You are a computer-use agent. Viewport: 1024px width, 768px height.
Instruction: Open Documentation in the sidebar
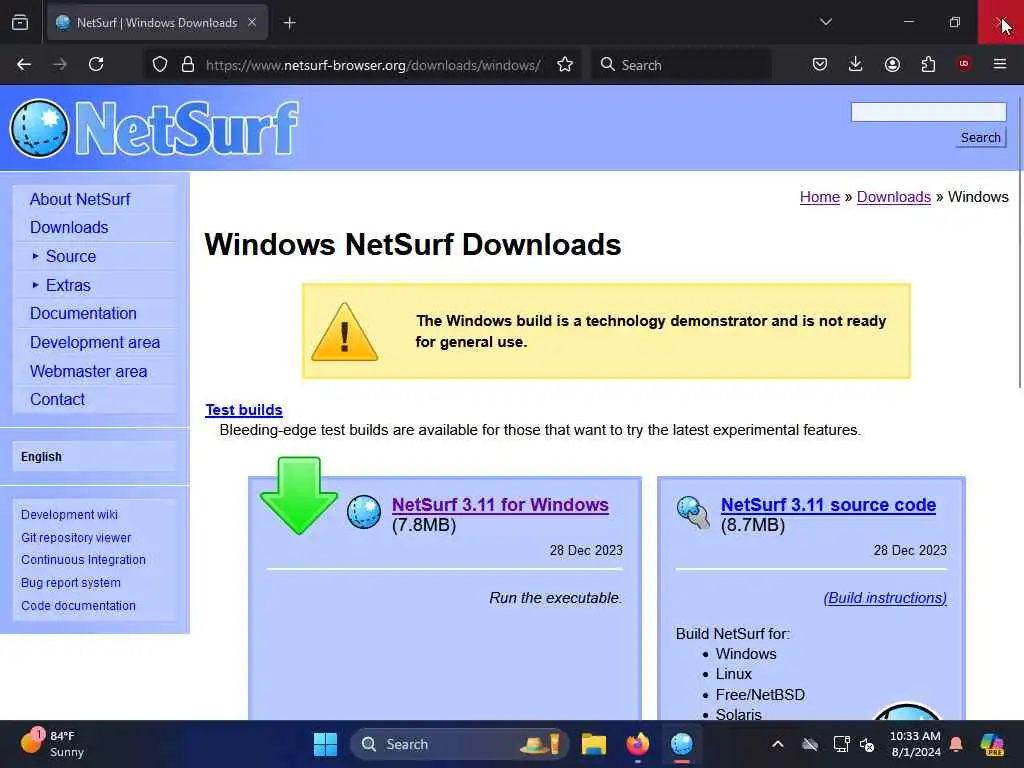(83, 313)
